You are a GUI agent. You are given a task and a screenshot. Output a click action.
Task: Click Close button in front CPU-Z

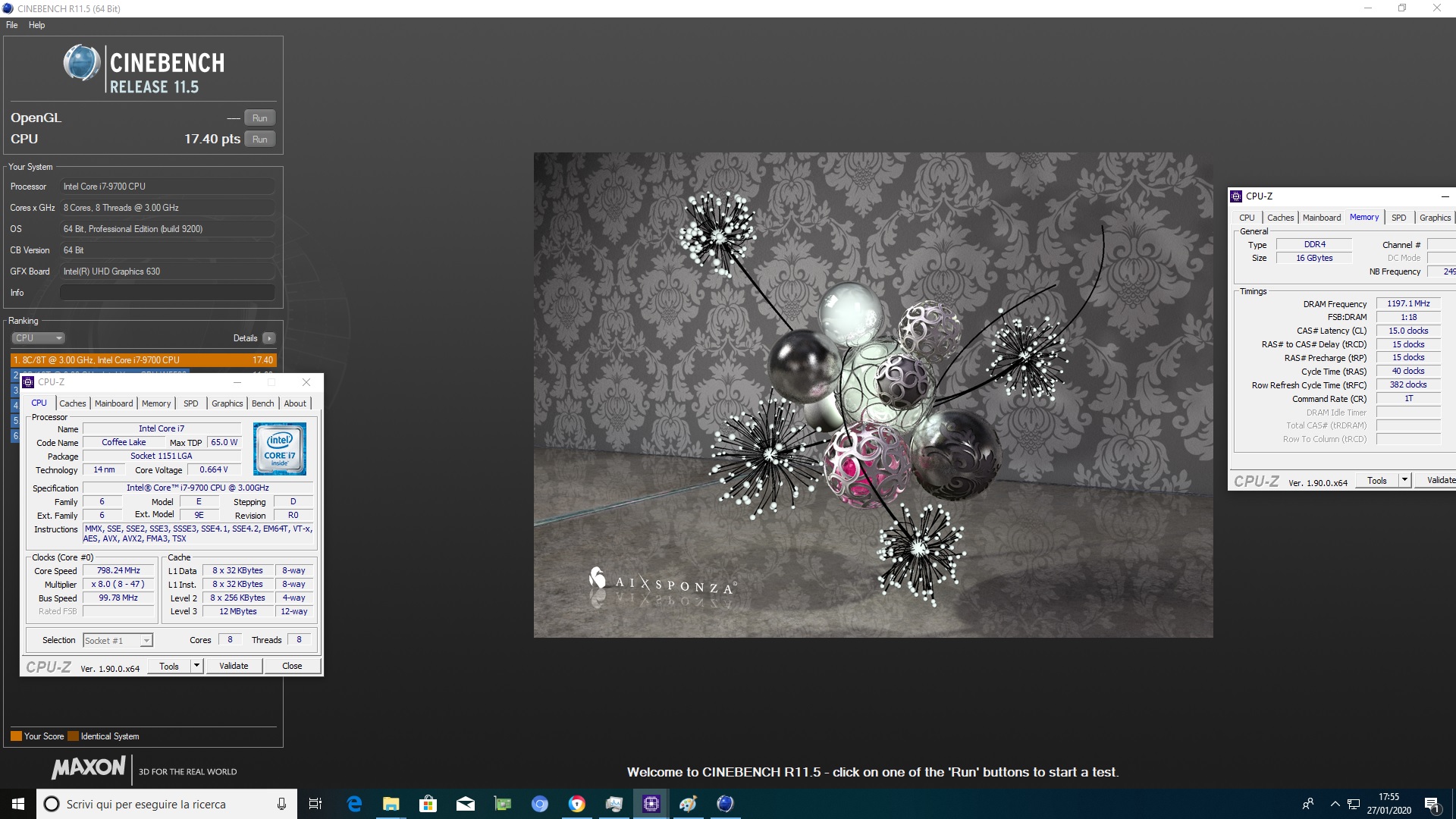(292, 667)
